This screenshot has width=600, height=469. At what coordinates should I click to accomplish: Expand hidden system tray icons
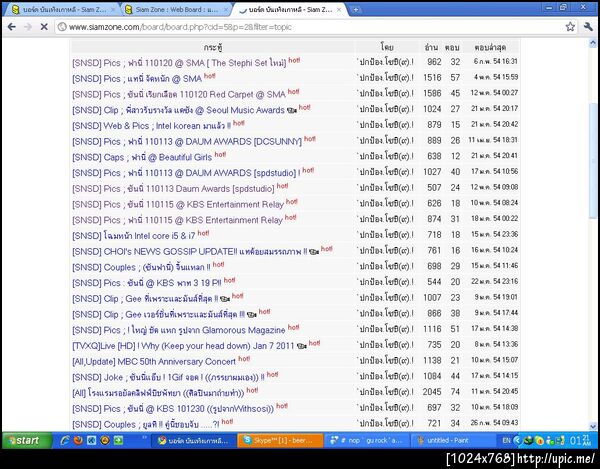click(517, 440)
